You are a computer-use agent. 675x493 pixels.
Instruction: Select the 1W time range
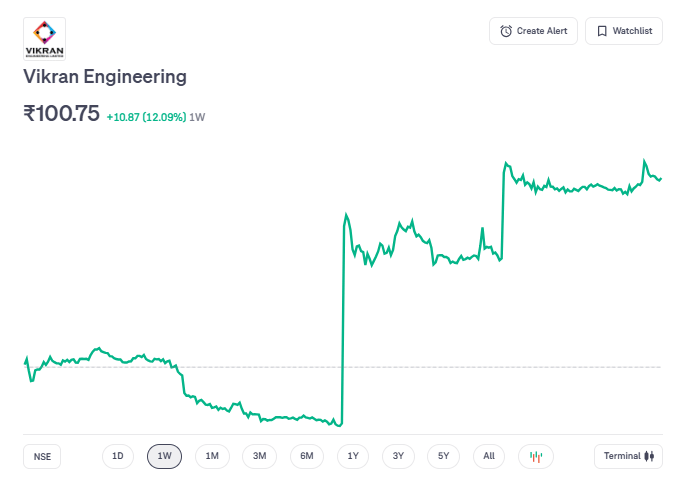[164, 456]
